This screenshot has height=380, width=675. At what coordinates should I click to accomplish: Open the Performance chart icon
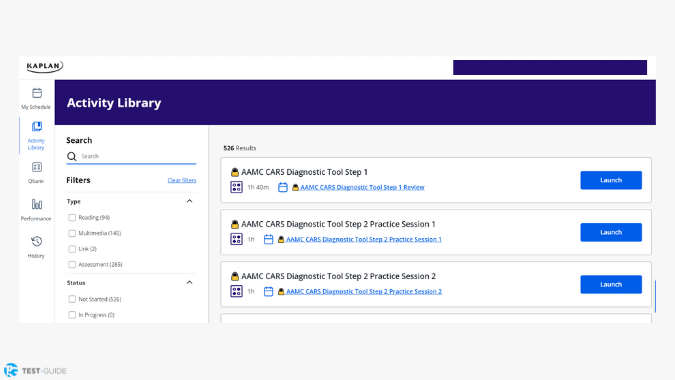click(x=37, y=204)
